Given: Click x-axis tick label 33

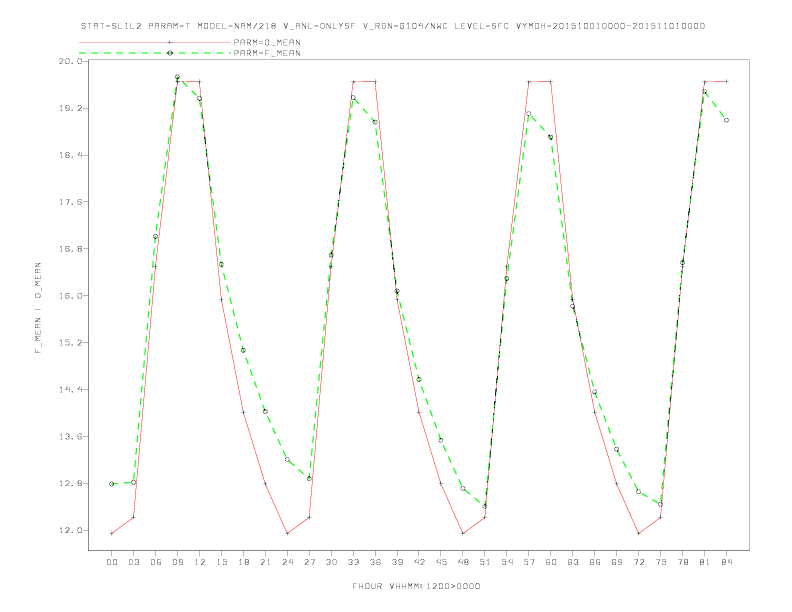Looking at the screenshot, I should 353,562.
